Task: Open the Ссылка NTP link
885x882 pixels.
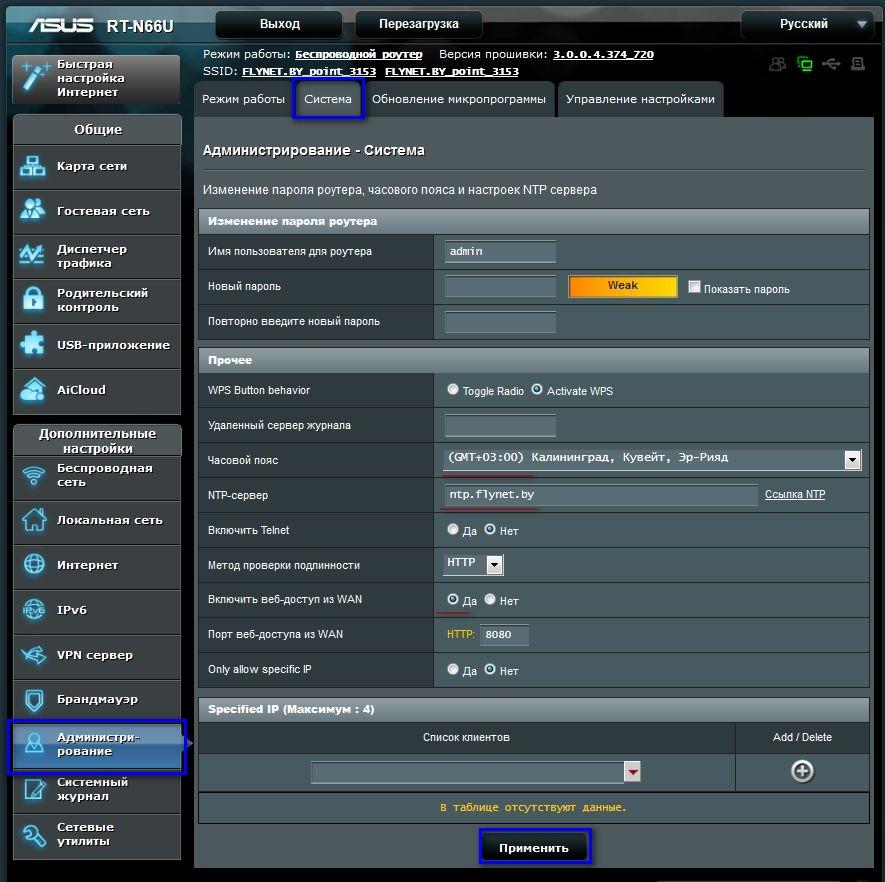Action: pyautogui.click(x=795, y=494)
